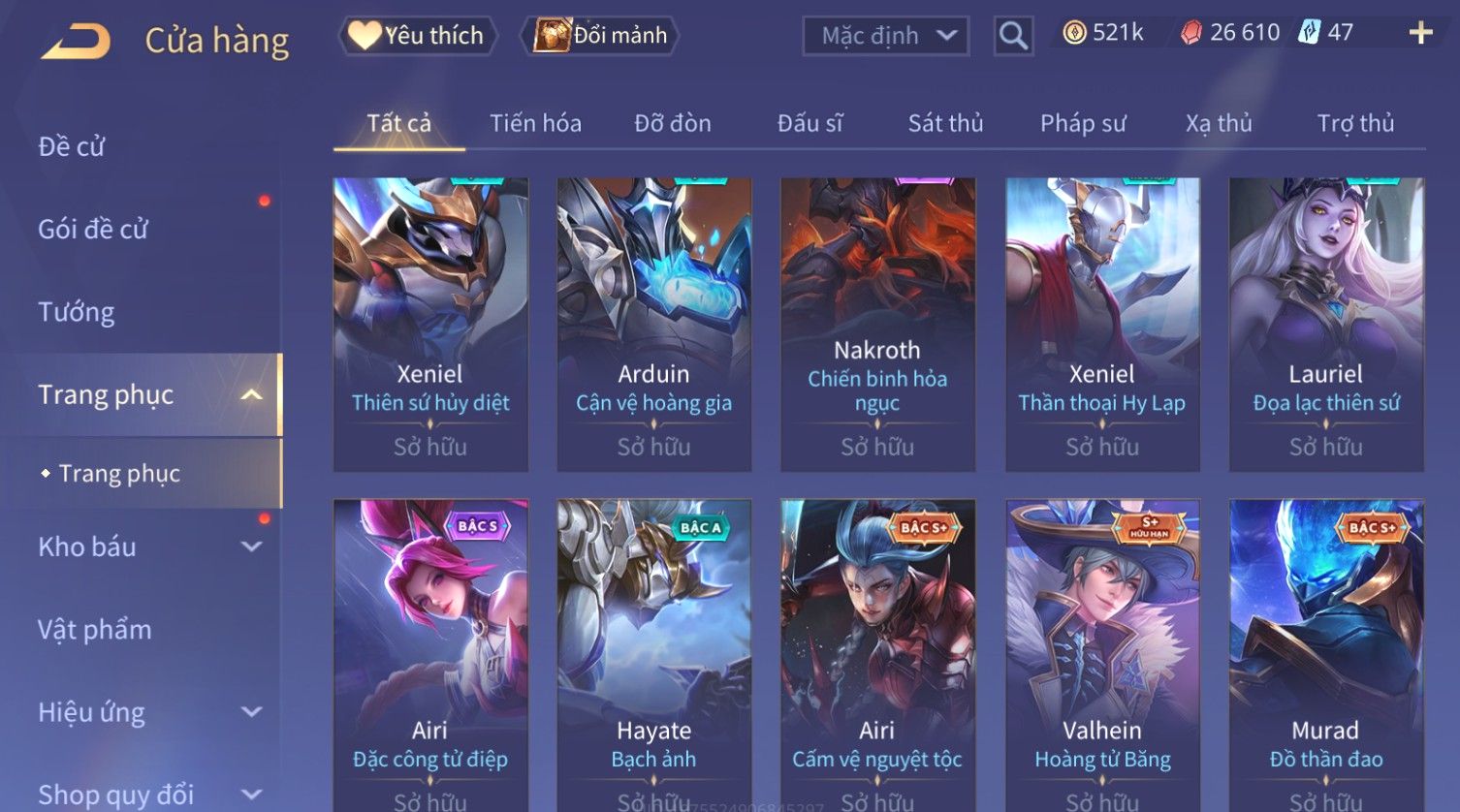This screenshot has height=812, width=1460.
Task: Tap the plus icon to add currency
Action: pyautogui.click(x=1420, y=33)
